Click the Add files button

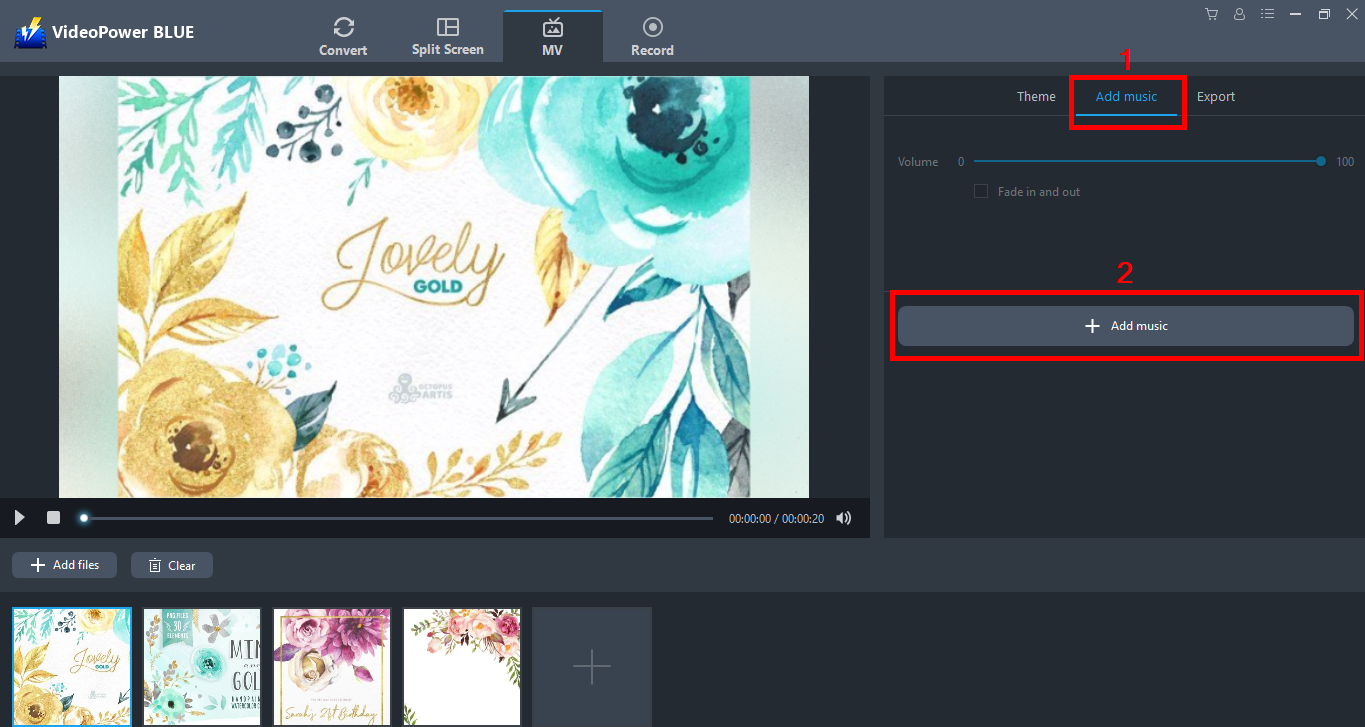(64, 565)
